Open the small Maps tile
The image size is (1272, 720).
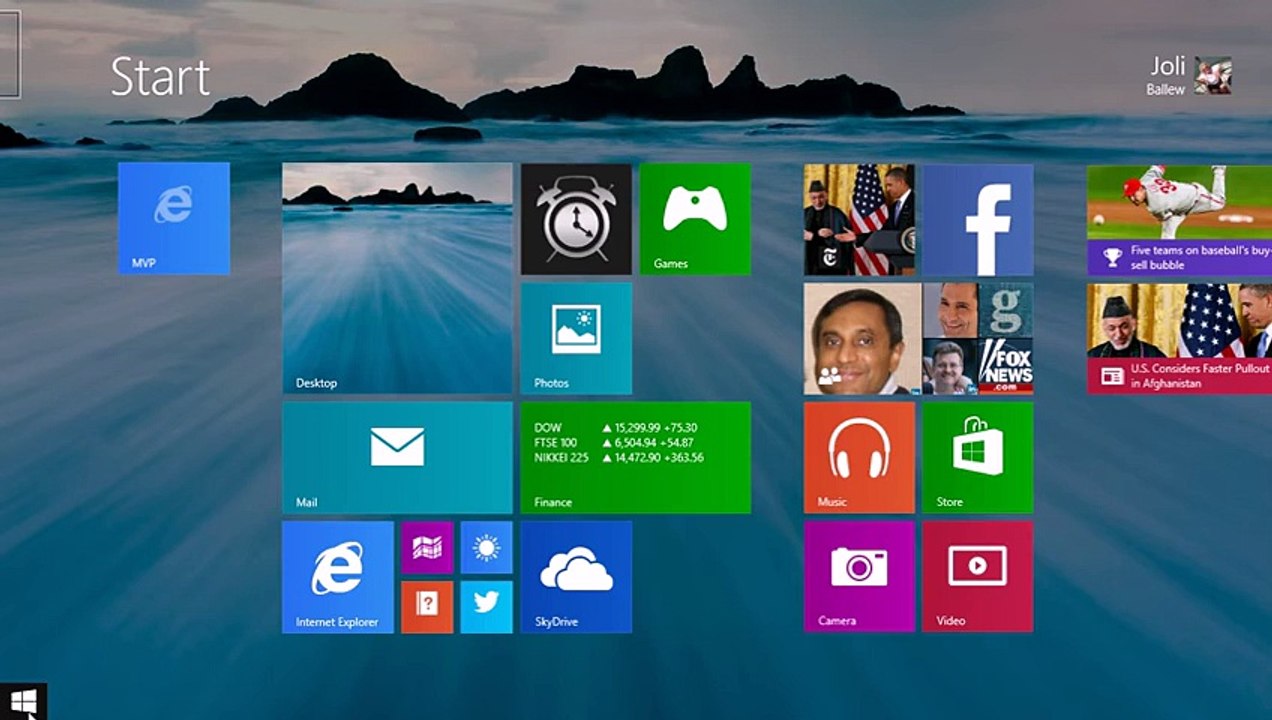427,547
